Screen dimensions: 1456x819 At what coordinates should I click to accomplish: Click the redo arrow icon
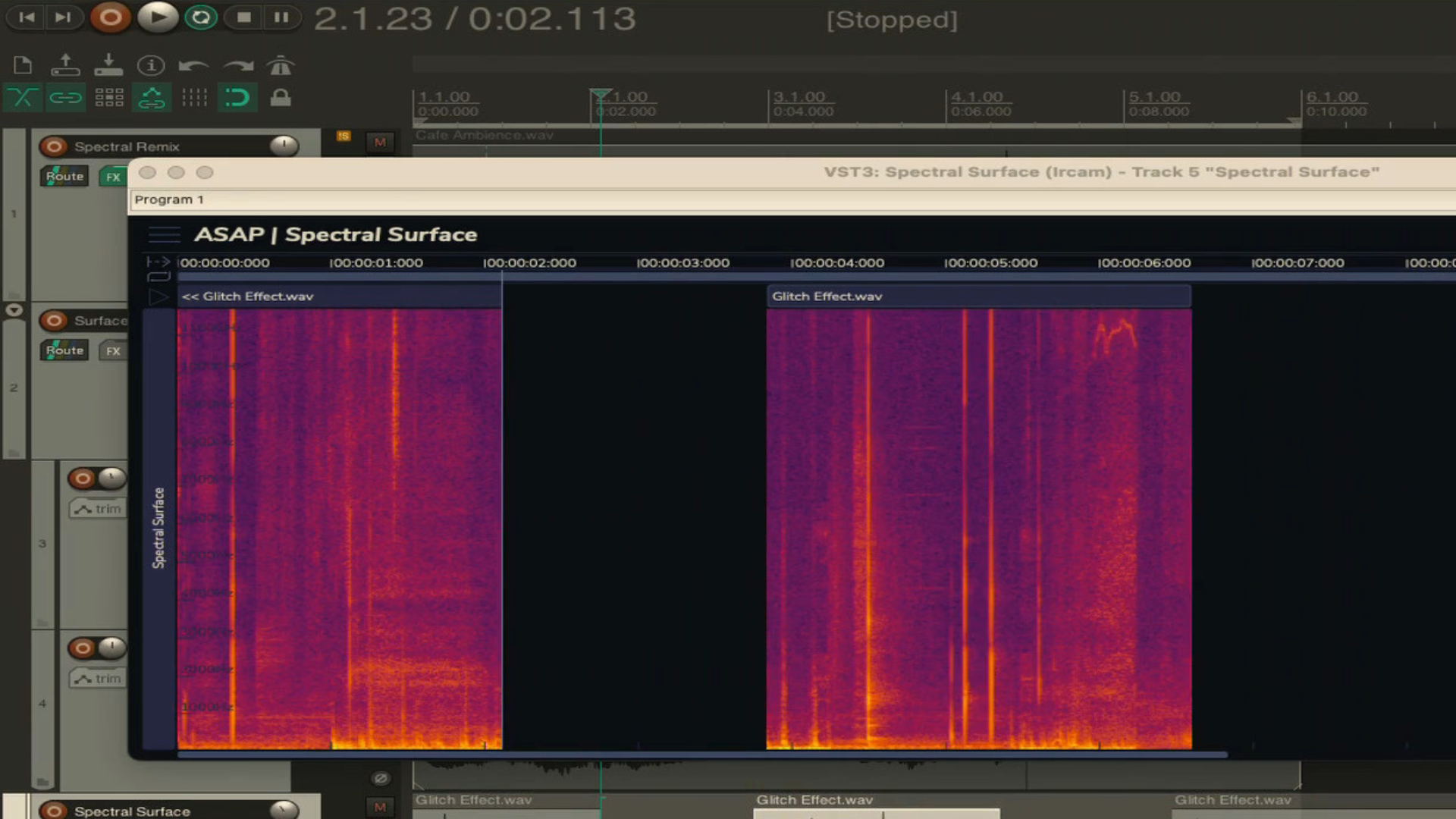coord(237,66)
